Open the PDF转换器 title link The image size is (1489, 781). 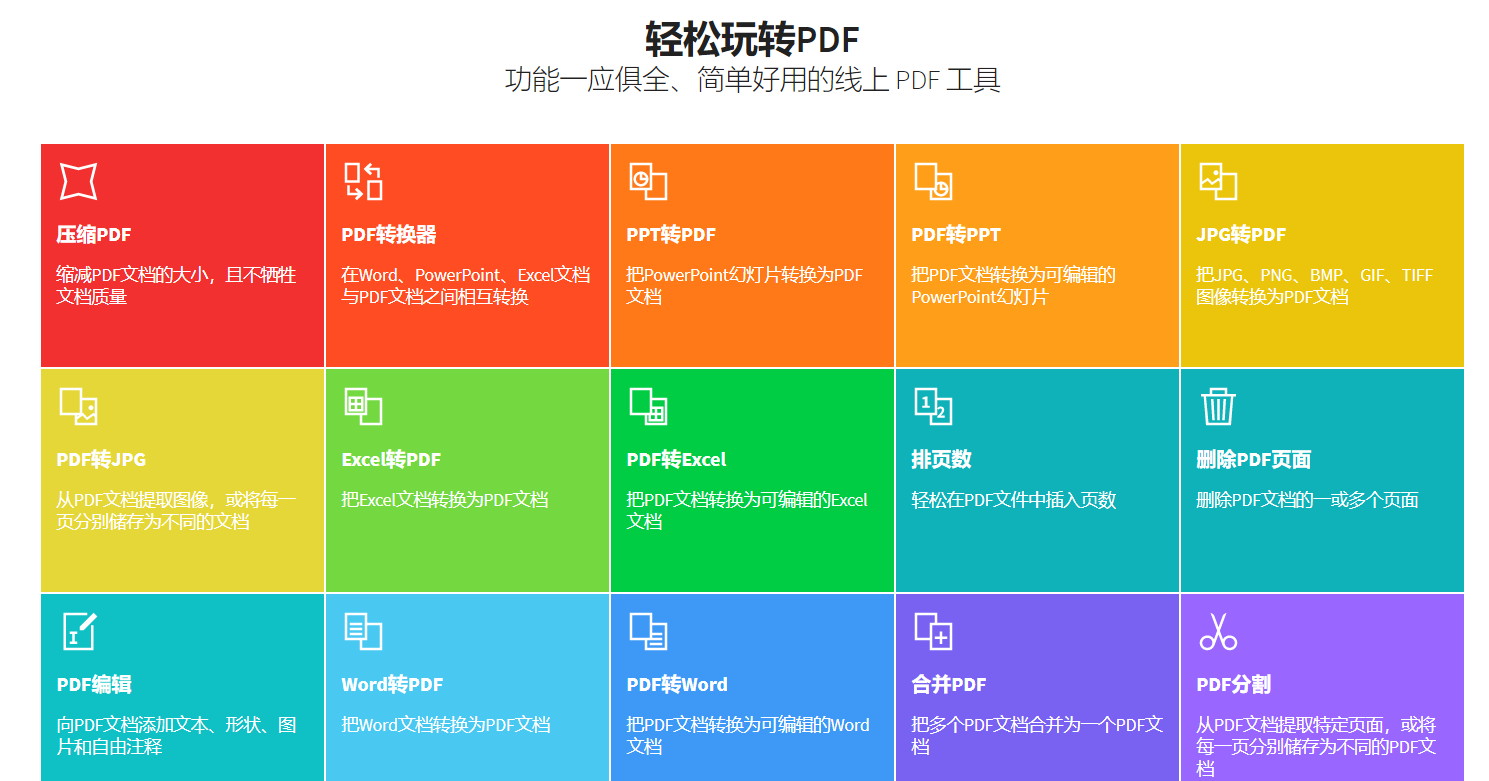click(x=389, y=235)
